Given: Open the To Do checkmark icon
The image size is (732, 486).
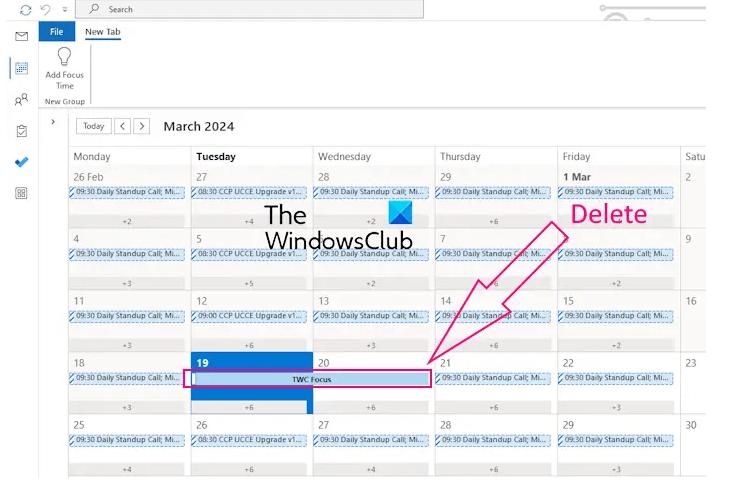Looking at the screenshot, I should 21,162.
